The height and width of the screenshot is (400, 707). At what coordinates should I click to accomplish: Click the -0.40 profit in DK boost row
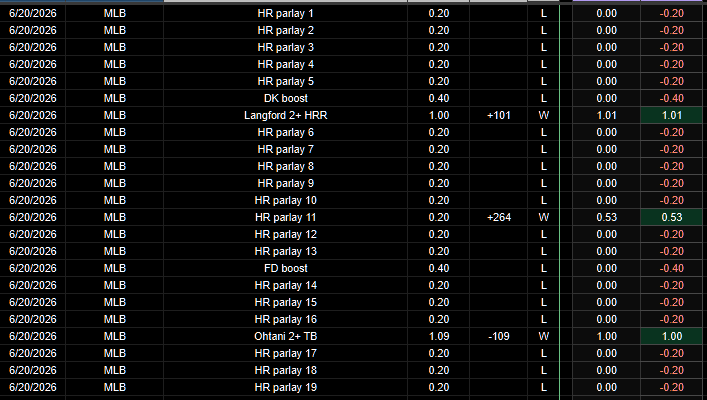[671, 98]
